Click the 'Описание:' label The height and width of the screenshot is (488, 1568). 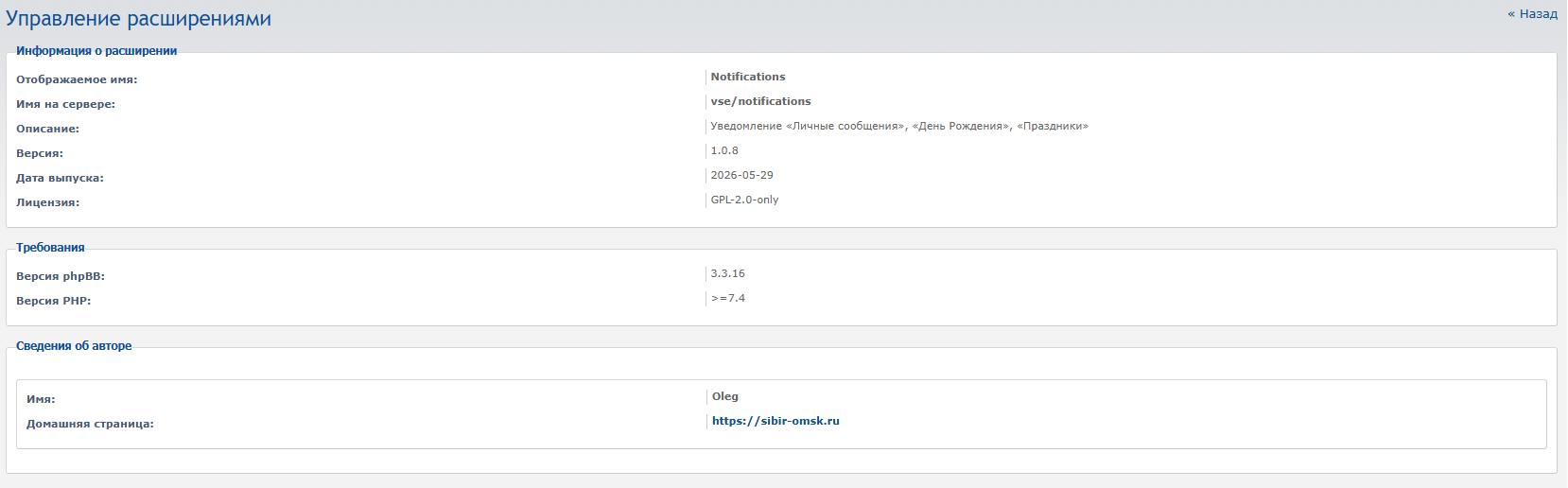tap(47, 129)
